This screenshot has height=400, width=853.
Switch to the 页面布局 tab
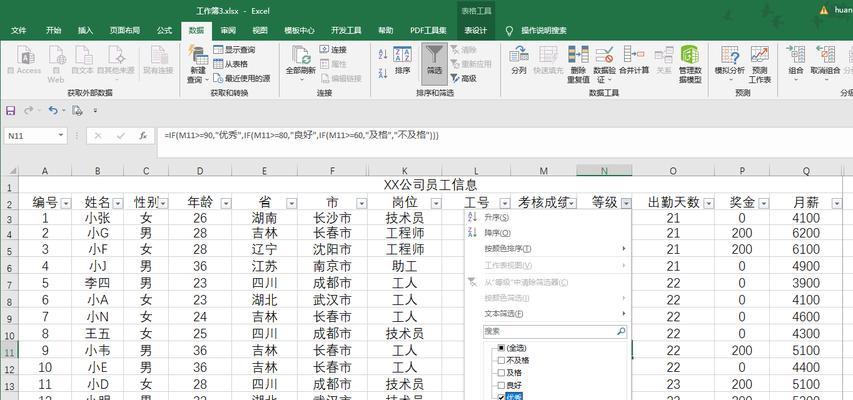tap(125, 30)
